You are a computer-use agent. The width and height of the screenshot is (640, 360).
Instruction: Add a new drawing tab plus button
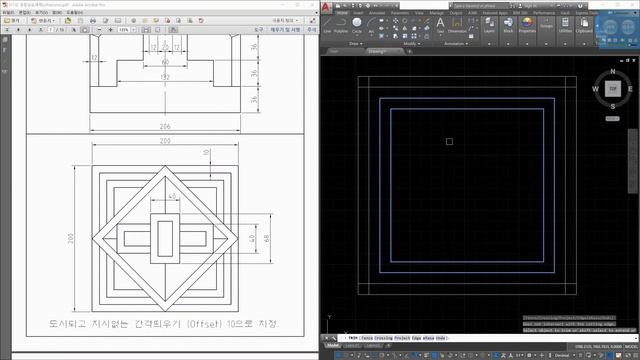tap(410, 51)
